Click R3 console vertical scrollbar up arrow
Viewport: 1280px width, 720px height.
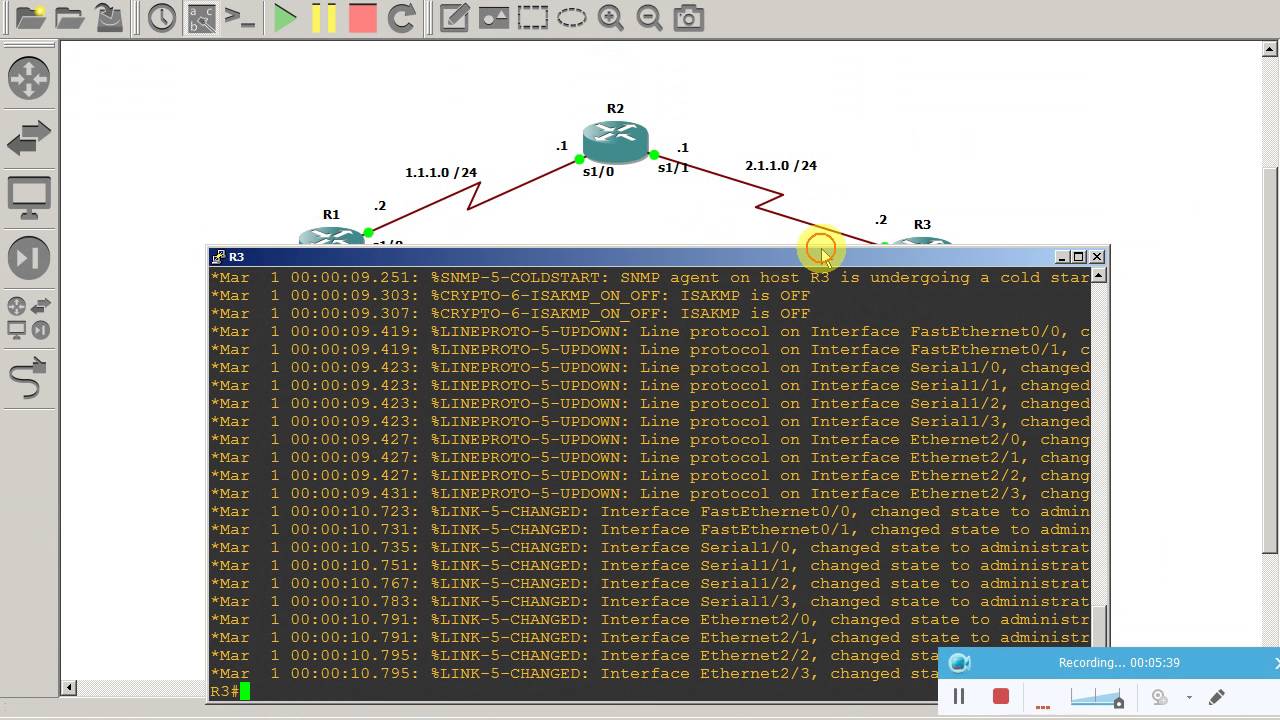coord(1099,276)
